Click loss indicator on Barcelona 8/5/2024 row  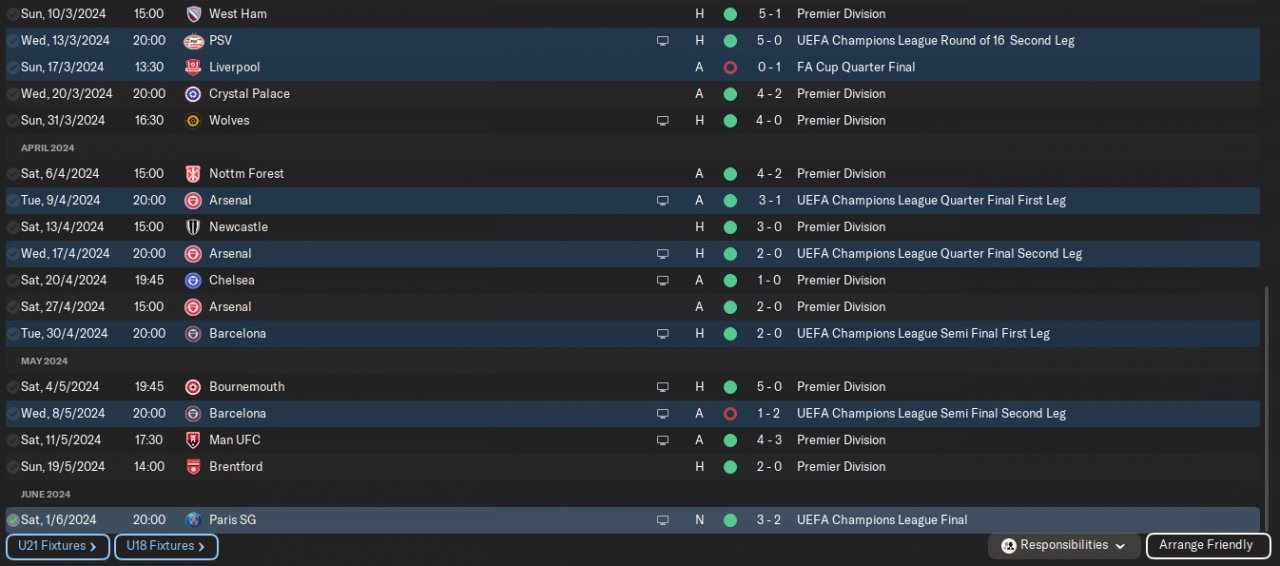click(730, 414)
